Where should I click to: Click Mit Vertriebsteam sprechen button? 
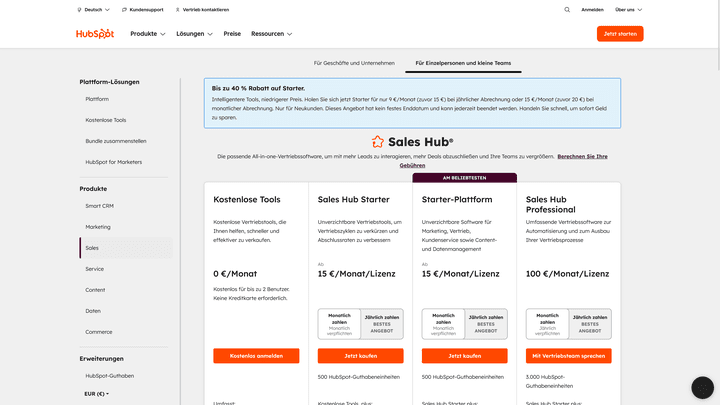click(x=568, y=356)
